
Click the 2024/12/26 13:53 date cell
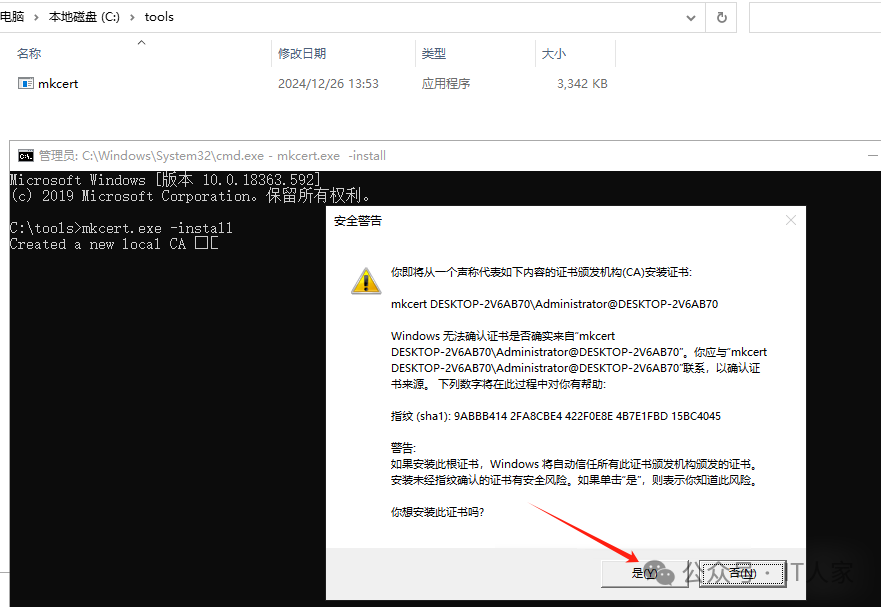328,84
